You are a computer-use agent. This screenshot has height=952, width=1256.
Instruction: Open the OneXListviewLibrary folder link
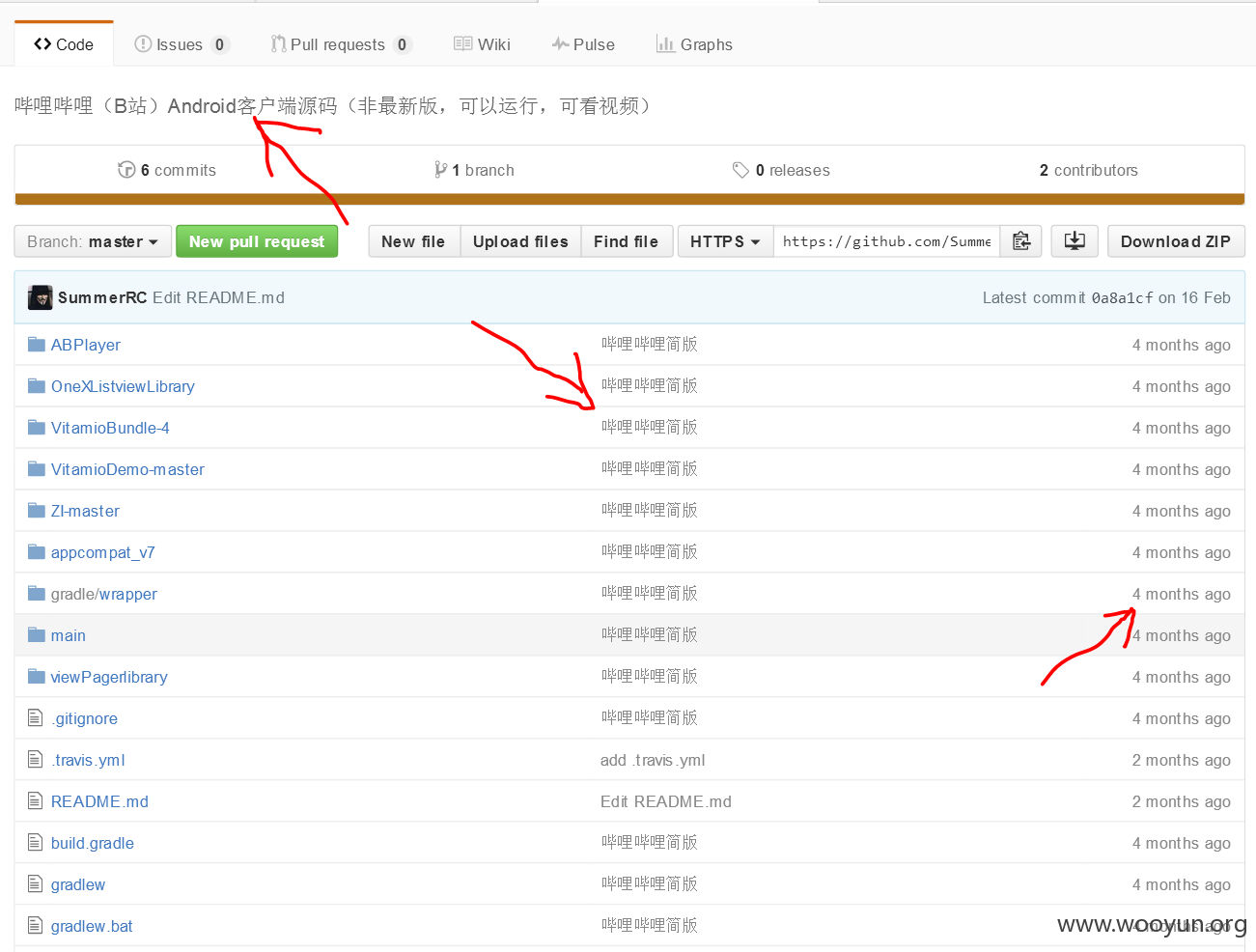click(x=123, y=386)
